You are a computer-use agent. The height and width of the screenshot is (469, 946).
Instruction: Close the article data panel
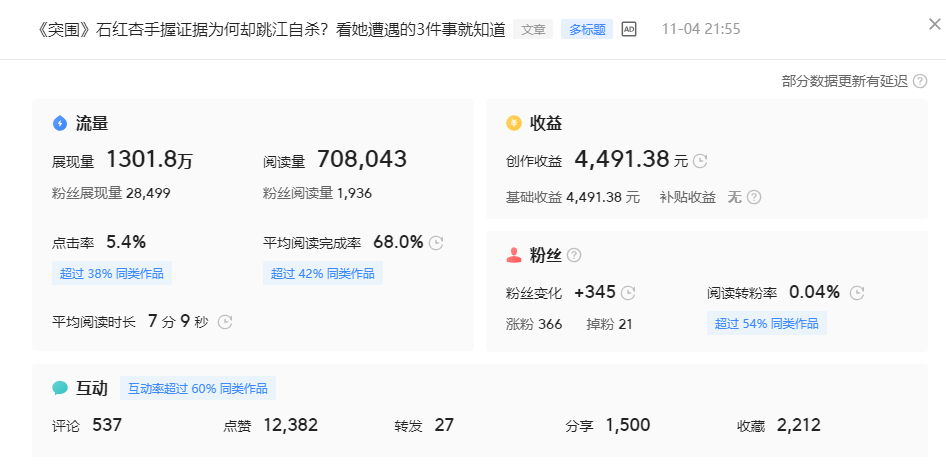934,24
